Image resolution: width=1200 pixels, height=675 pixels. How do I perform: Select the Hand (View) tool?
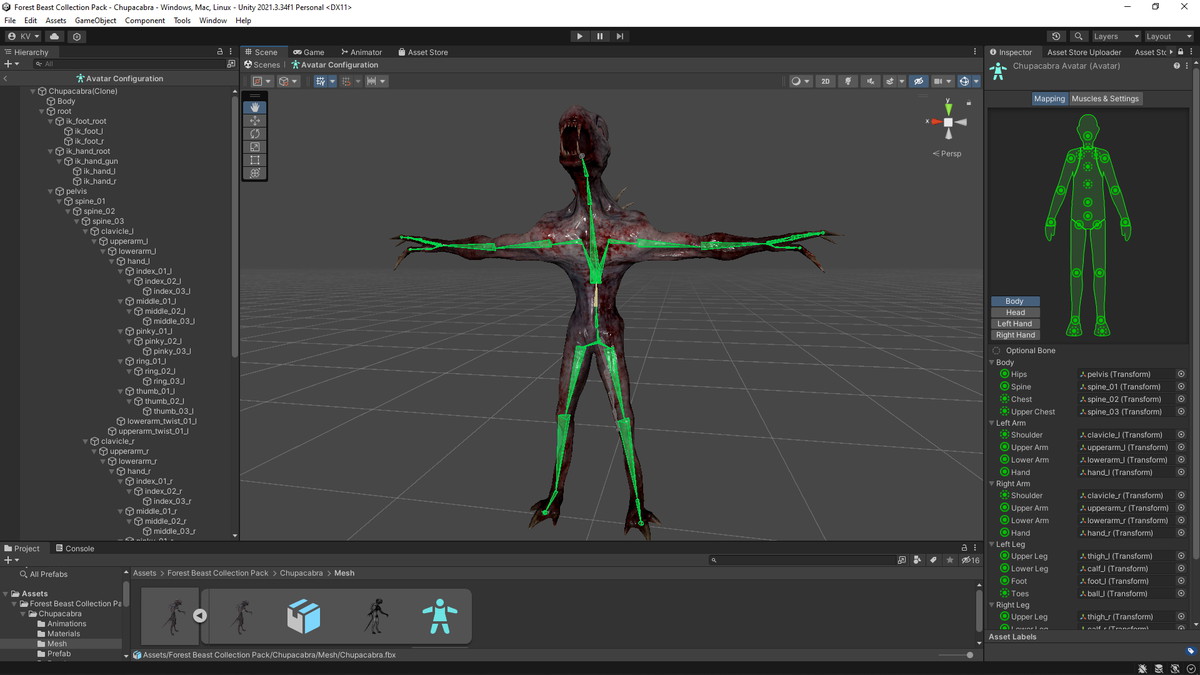(255, 107)
